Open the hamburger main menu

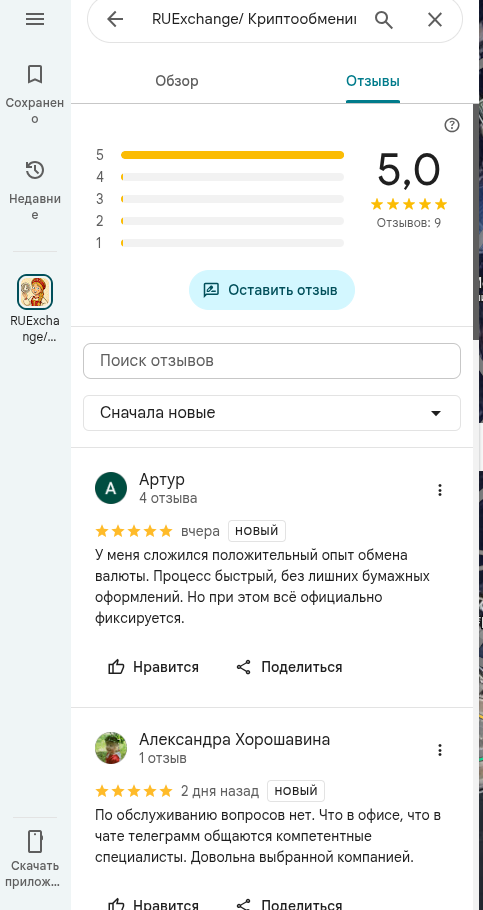[x=35, y=19]
